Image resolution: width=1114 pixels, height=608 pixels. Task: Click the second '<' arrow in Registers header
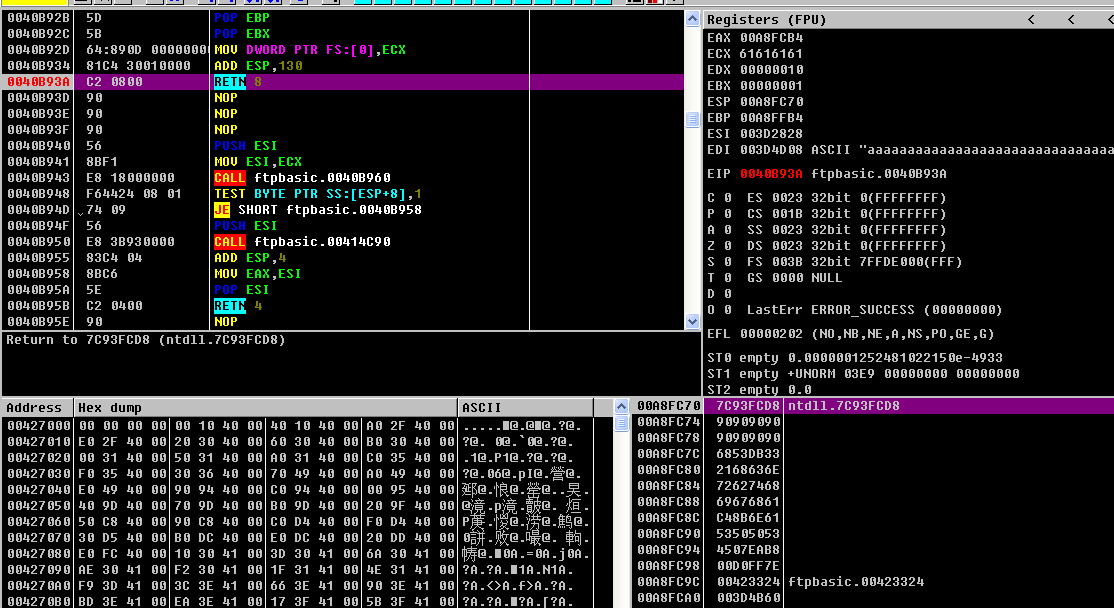1070,19
